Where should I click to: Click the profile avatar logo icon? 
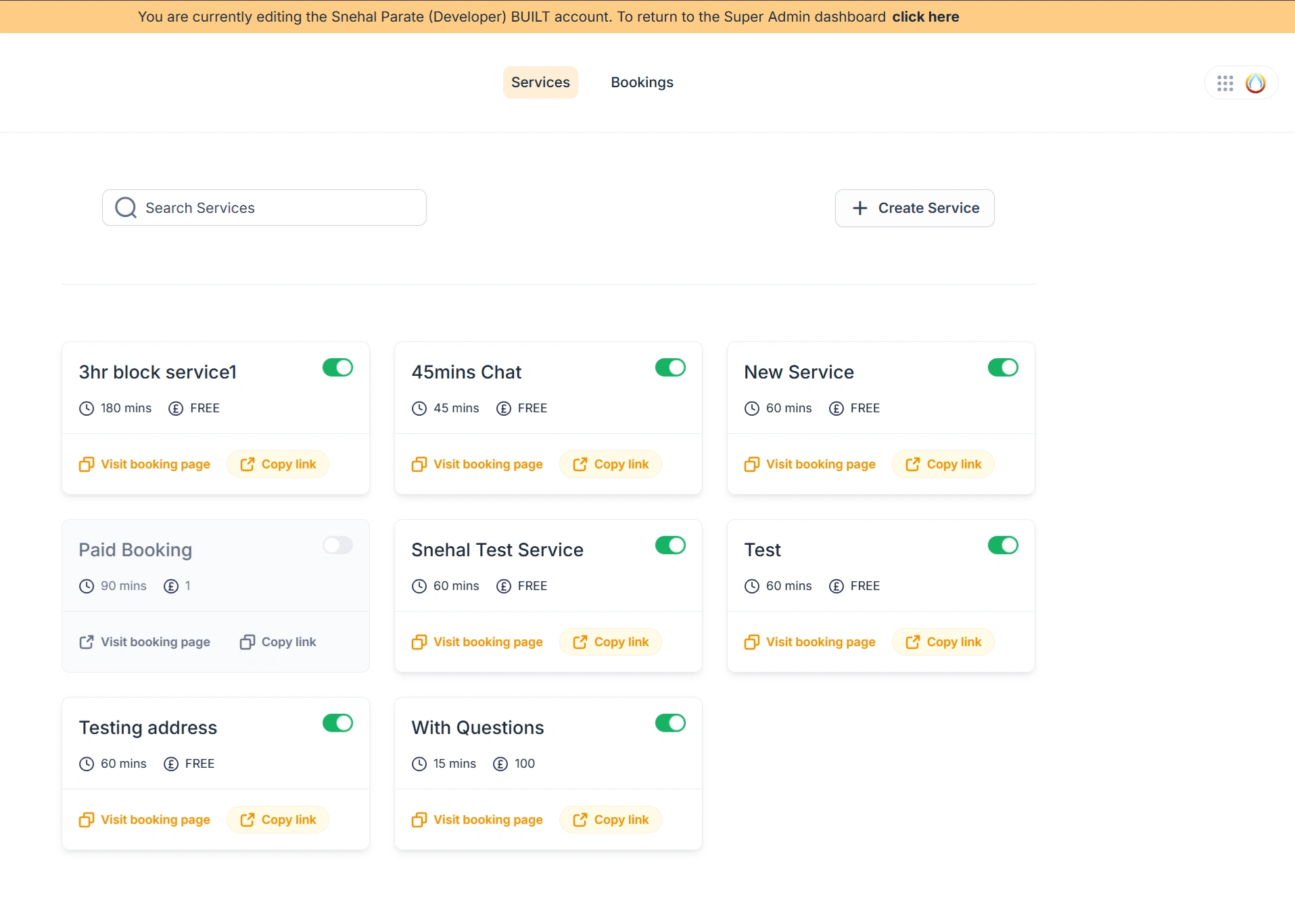pos(1255,83)
